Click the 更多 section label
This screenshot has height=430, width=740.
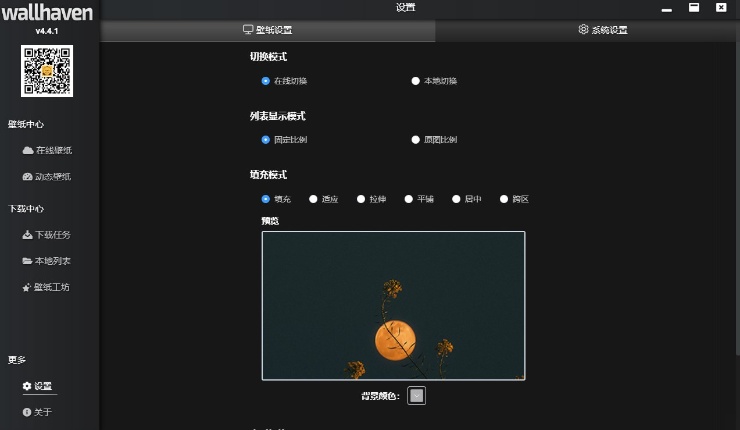point(17,360)
